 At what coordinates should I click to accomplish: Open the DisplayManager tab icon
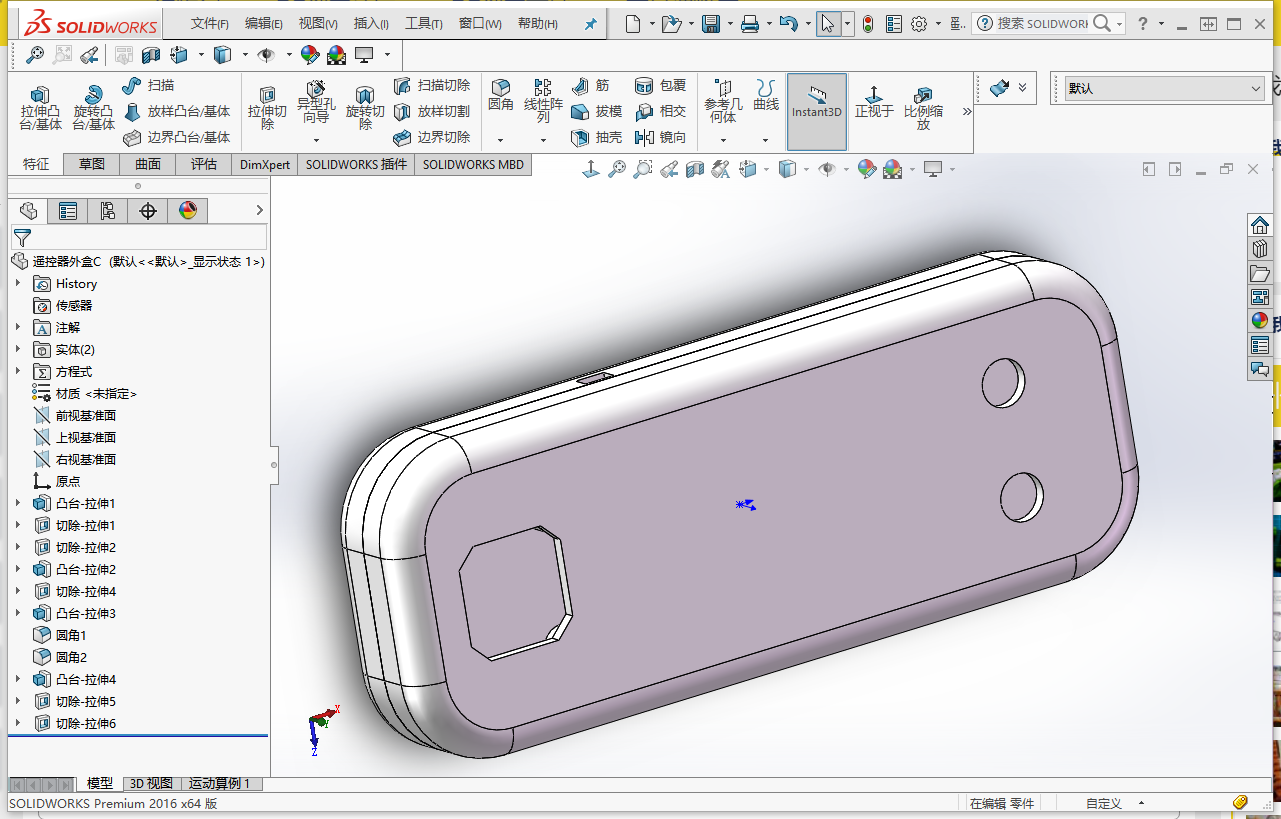point(188,210)
